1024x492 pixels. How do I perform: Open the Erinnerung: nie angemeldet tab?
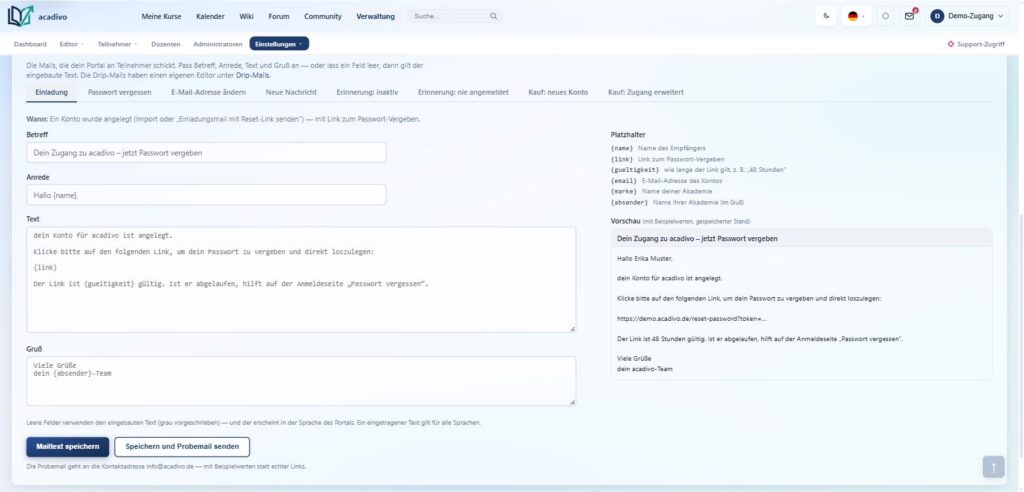(463, 92)
